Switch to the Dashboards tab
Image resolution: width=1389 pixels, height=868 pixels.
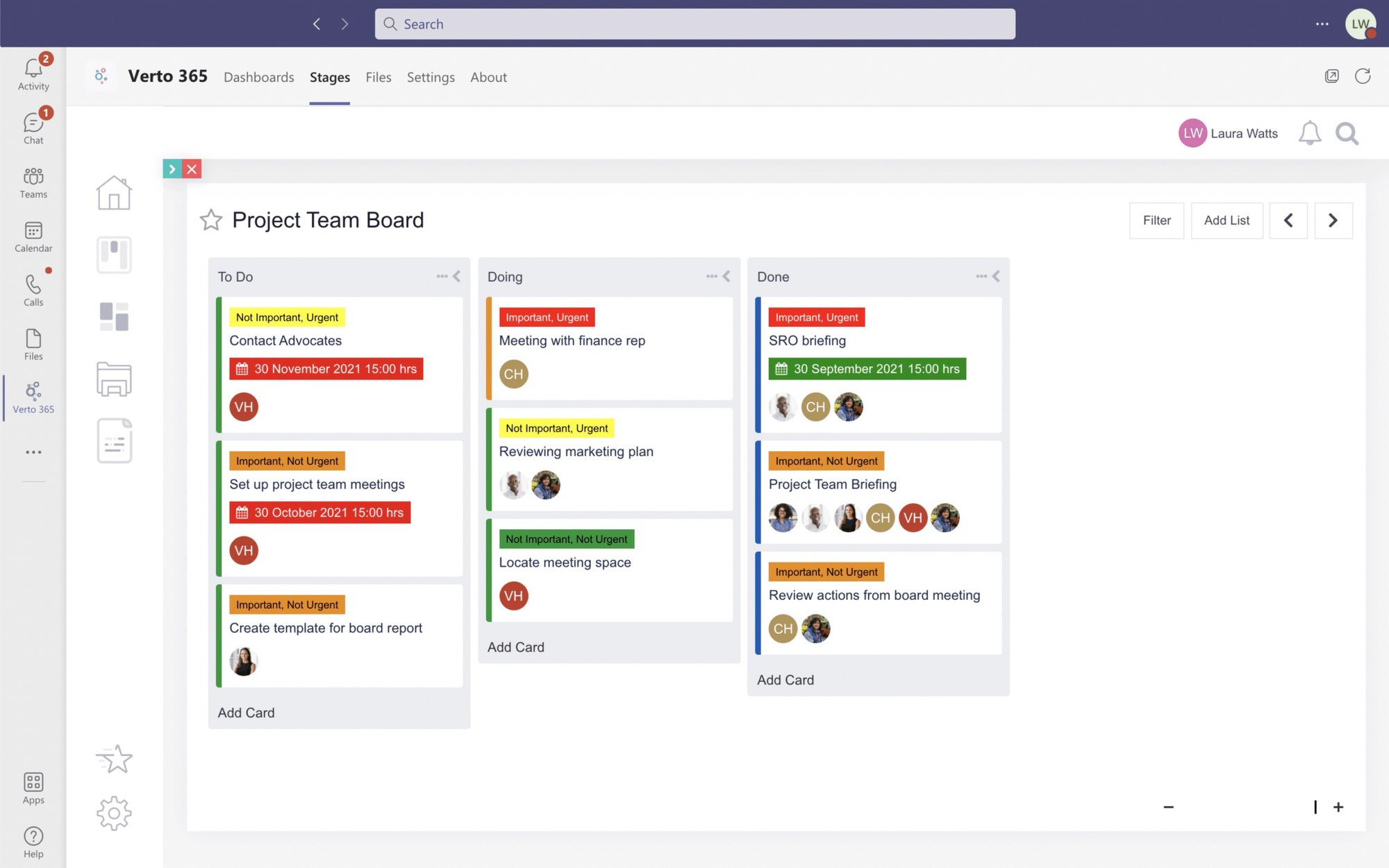pos(258,77)
